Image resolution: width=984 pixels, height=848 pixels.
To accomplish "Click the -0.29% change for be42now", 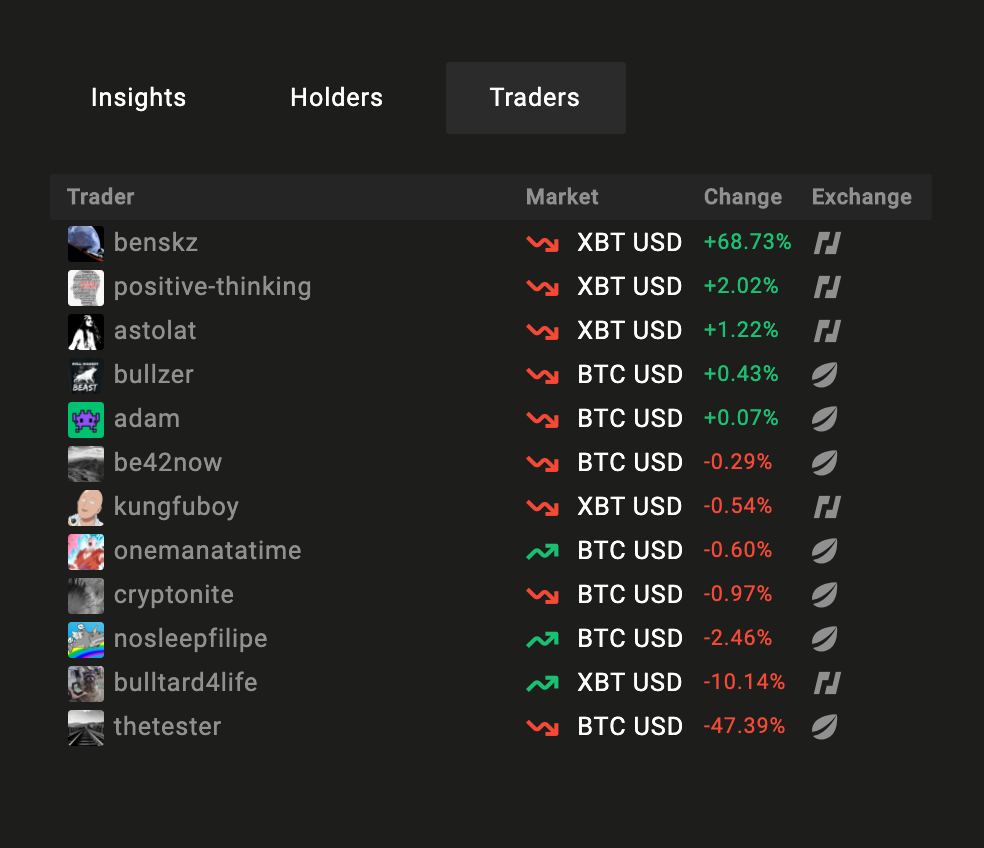I will (737, 463).
